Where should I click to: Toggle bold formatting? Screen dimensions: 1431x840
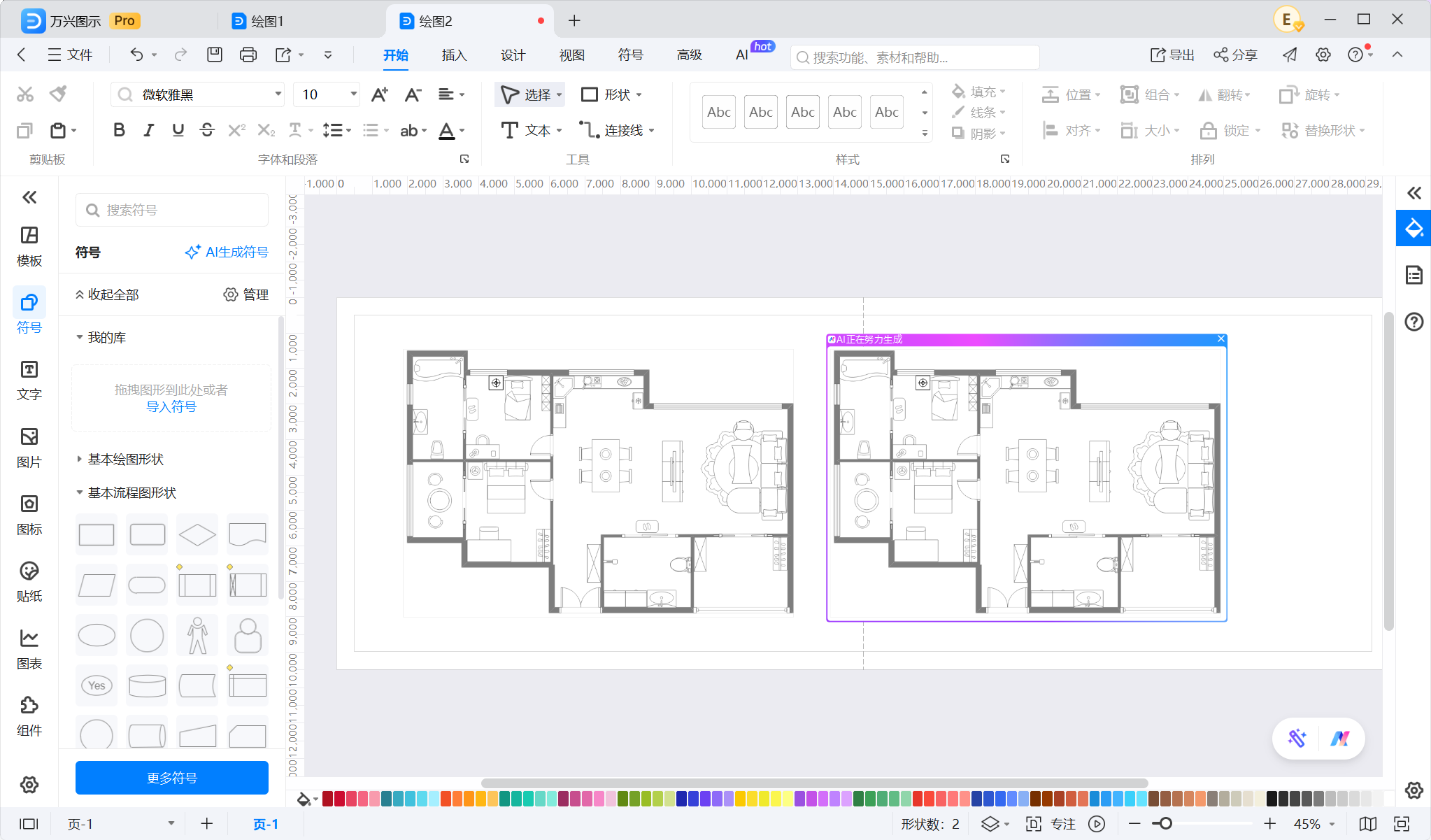119,130
